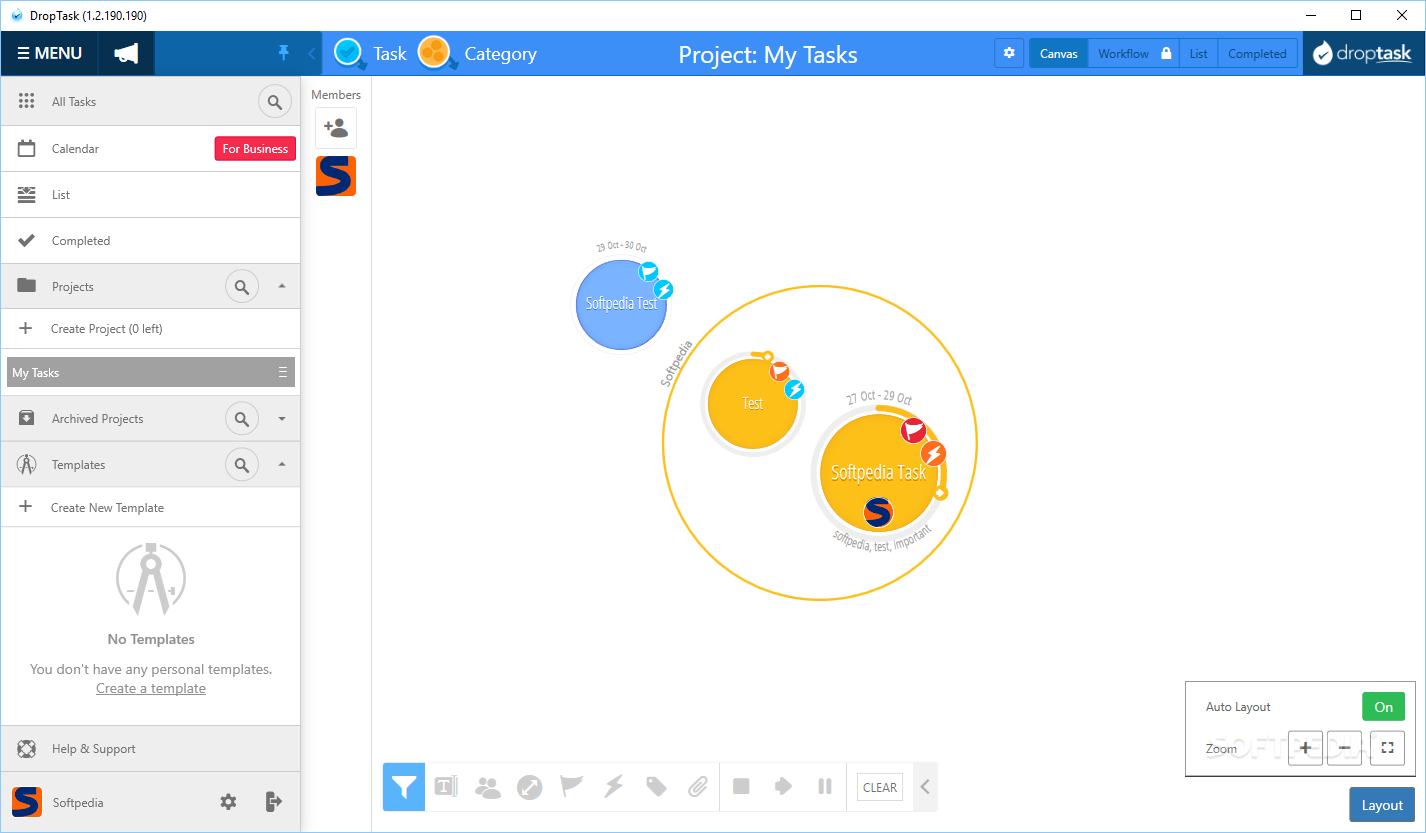Click the CLEAR filters button
1426x833 pixels.
(x=880, y=787)
